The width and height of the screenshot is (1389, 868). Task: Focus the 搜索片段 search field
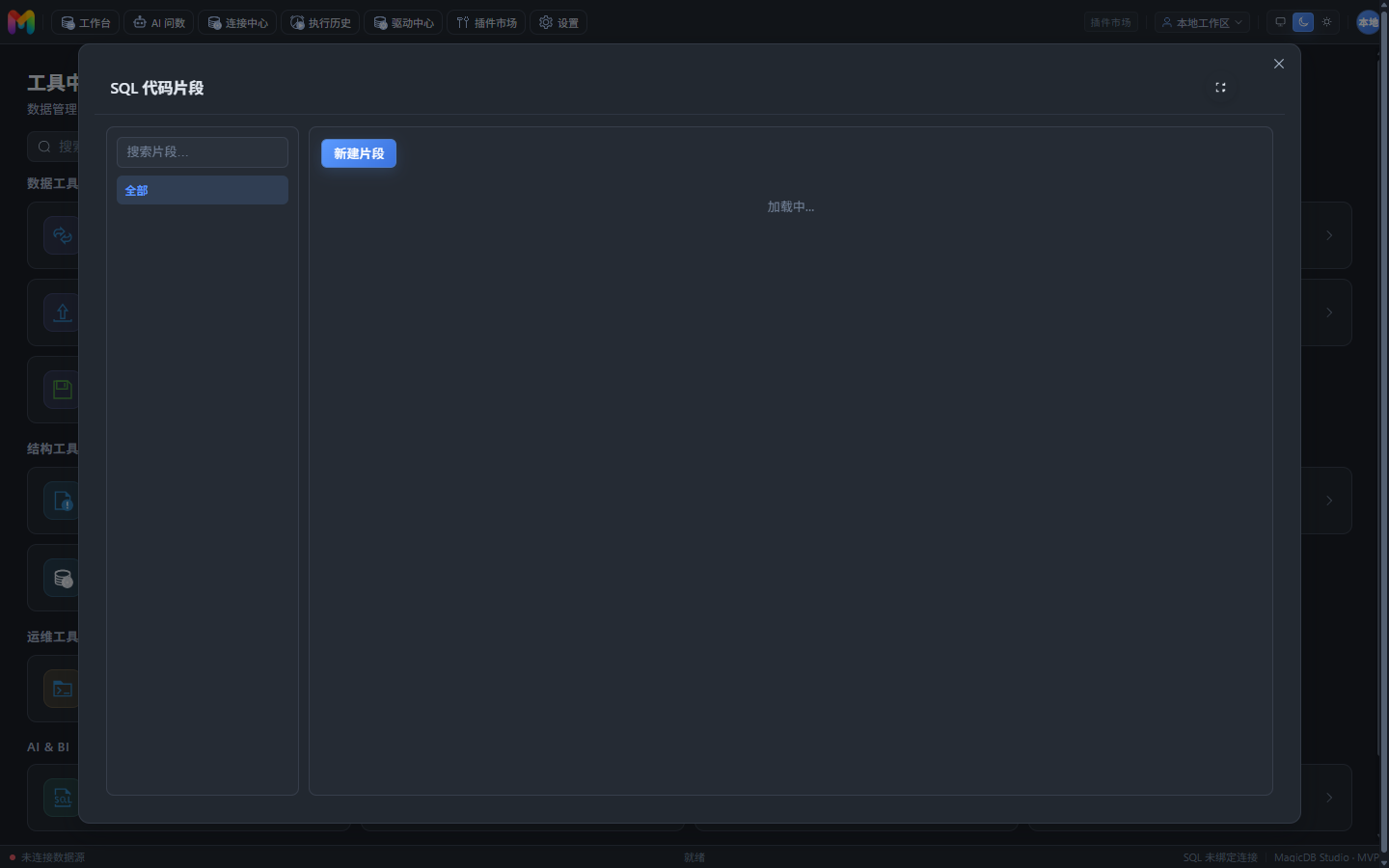click(203, 151)
